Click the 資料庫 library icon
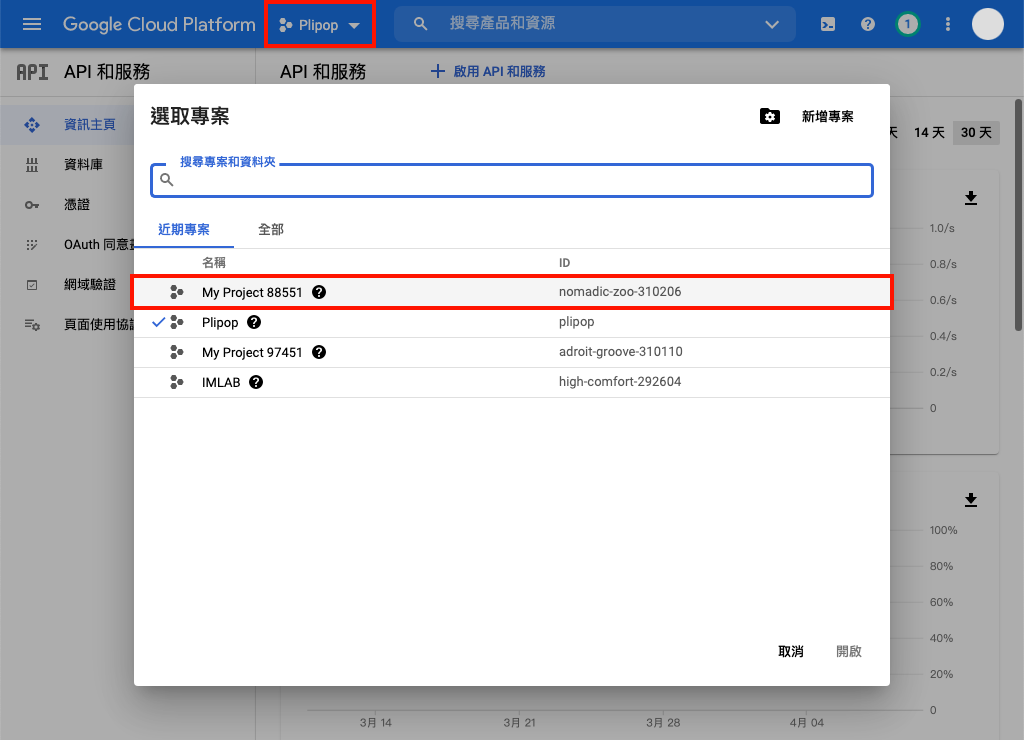The height and width of the screenshot is (740, 1024). pos(32,165)
